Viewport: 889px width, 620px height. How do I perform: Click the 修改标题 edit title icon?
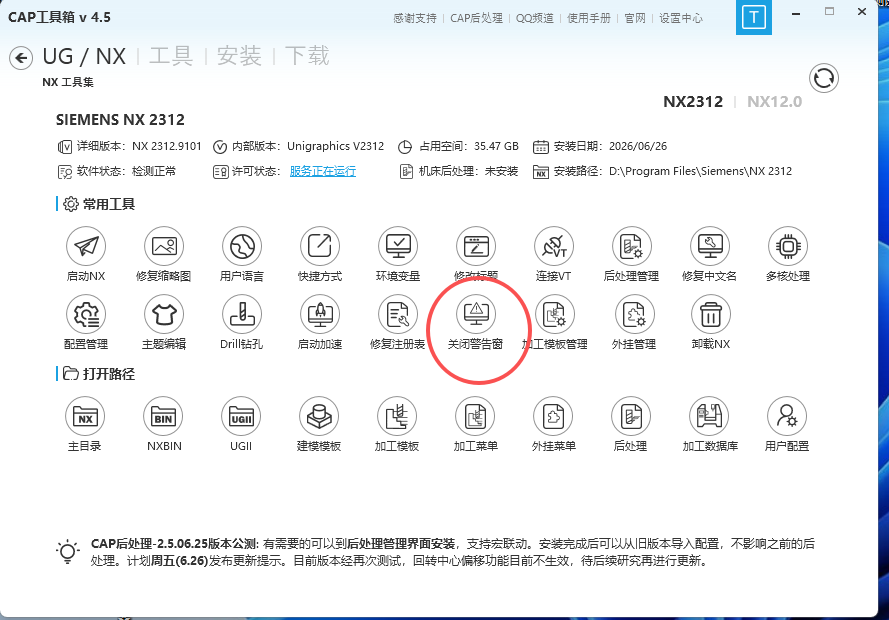(476, 247)
